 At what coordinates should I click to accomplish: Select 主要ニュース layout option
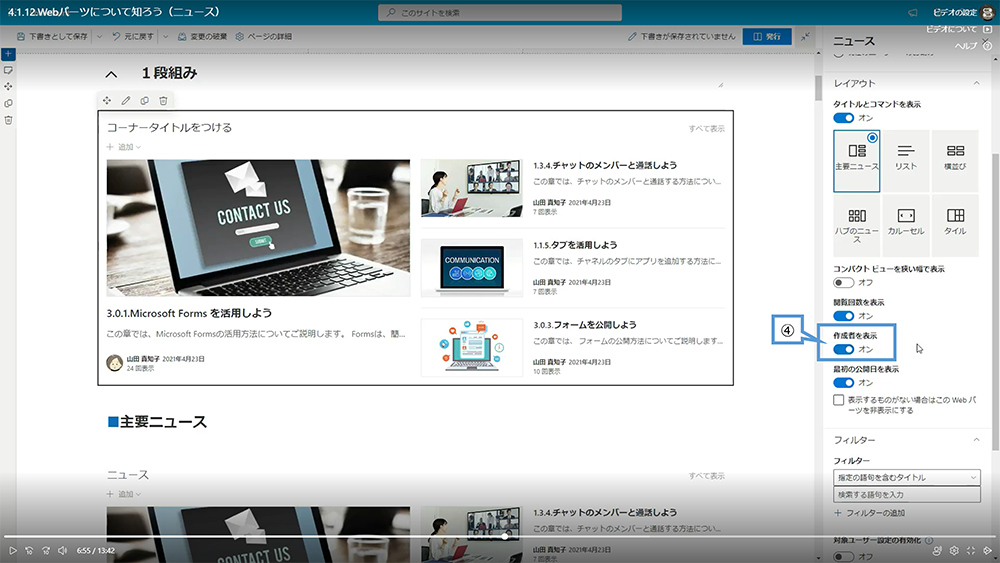[x=857, y=161]
